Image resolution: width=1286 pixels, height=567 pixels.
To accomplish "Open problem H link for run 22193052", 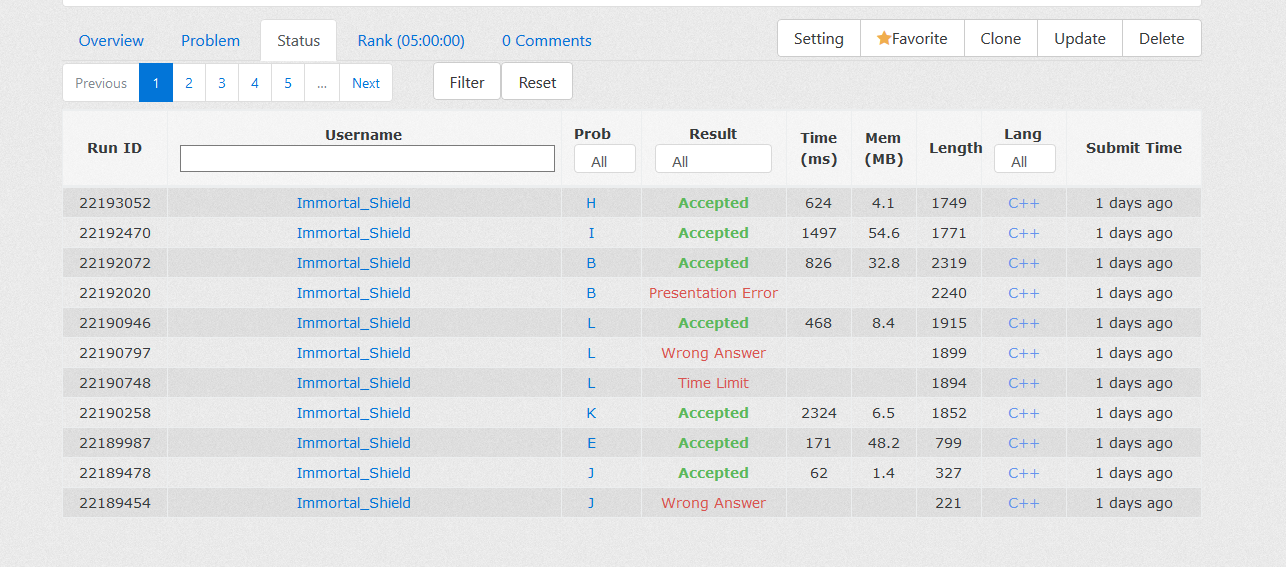I will [591, 203].
